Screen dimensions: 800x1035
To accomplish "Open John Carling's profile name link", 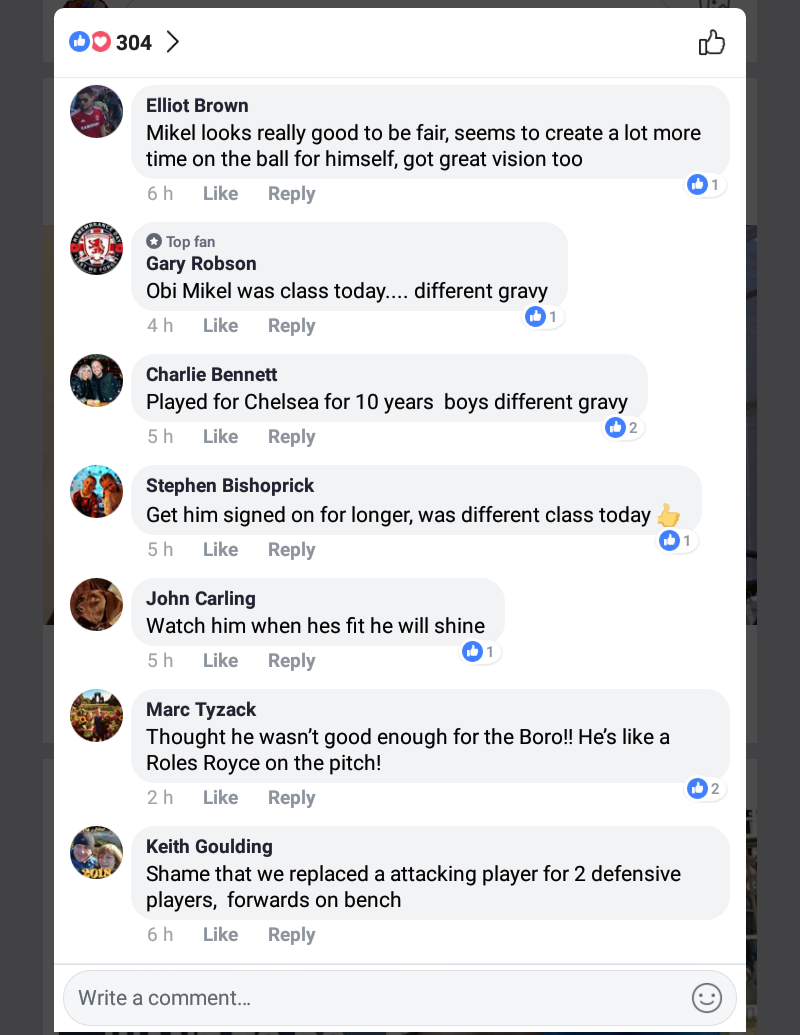I will pyautogui.click(x=201, y=599).
